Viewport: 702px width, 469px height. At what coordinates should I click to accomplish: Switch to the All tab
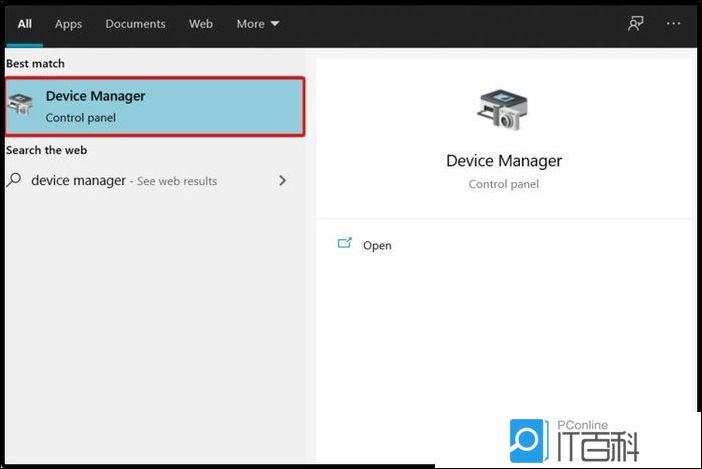[x=24, y=24]
